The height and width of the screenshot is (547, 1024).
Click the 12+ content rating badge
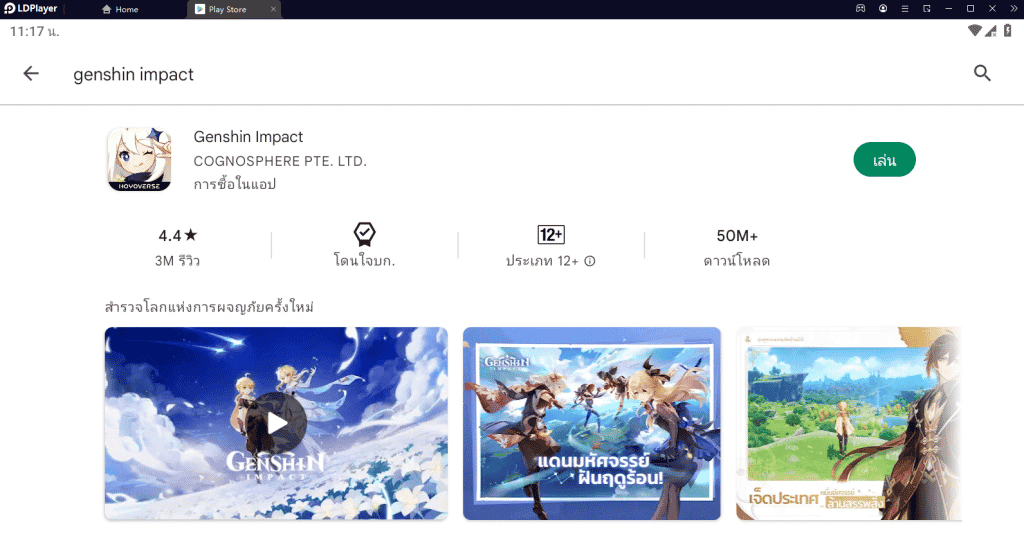point(551,234)
